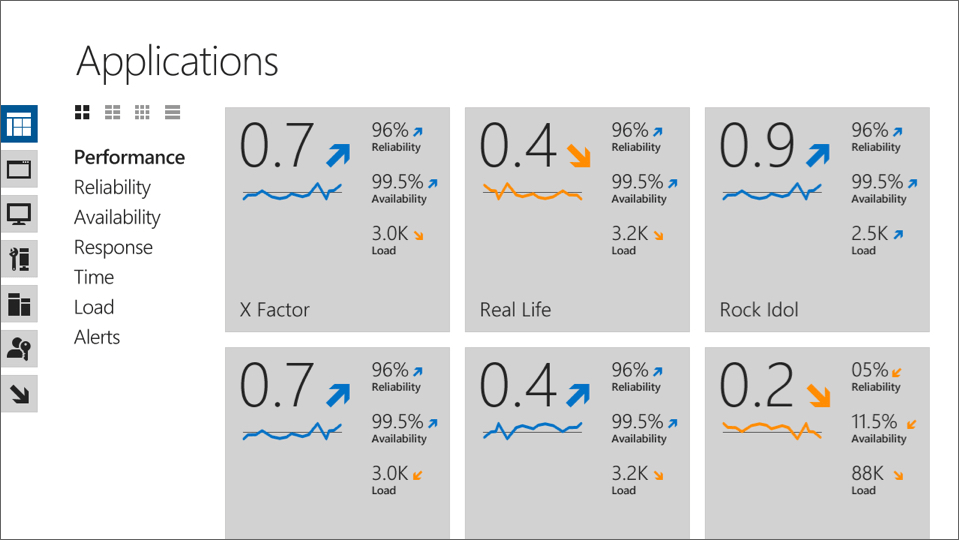
Task: Switch to large tiles view
Action: point(83,112)
